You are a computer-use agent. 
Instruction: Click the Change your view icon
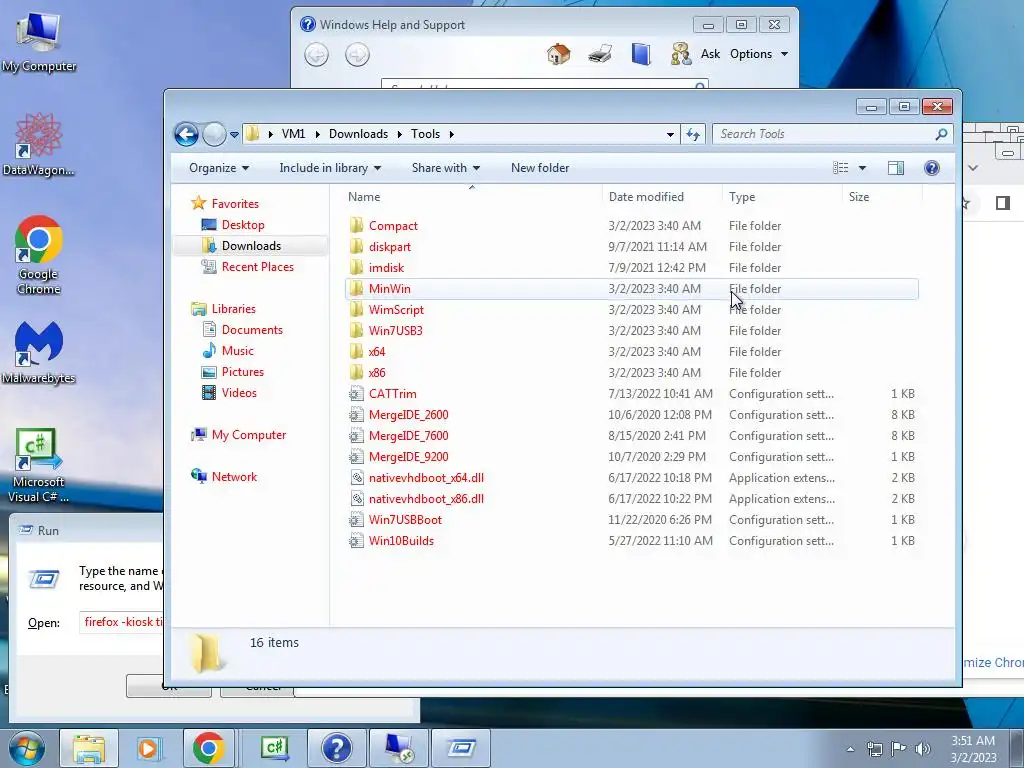tap(840, 168)
